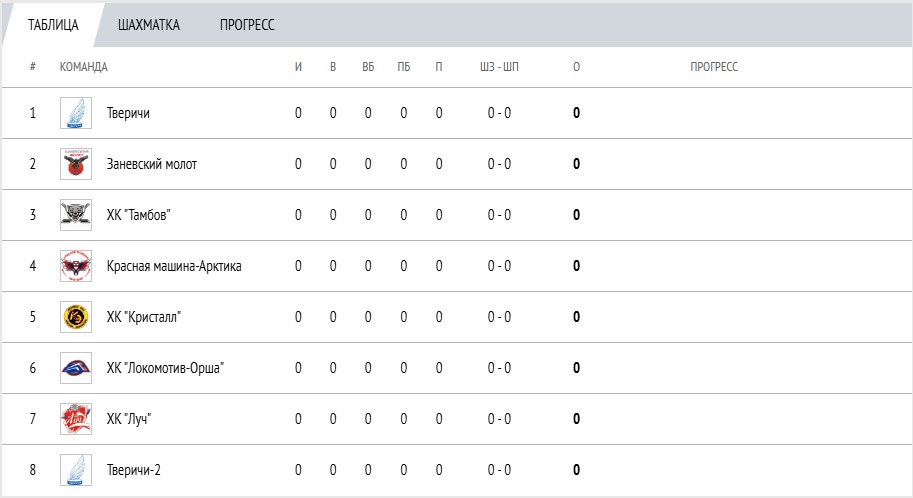Select the Таблица tab
Screen dimensions: 913x498
coord(54,25)
